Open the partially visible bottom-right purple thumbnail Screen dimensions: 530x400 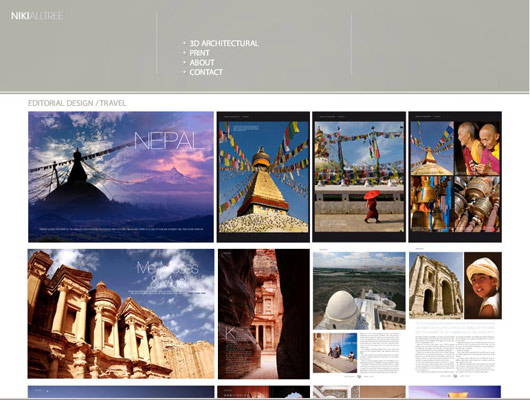pos(455,392)
